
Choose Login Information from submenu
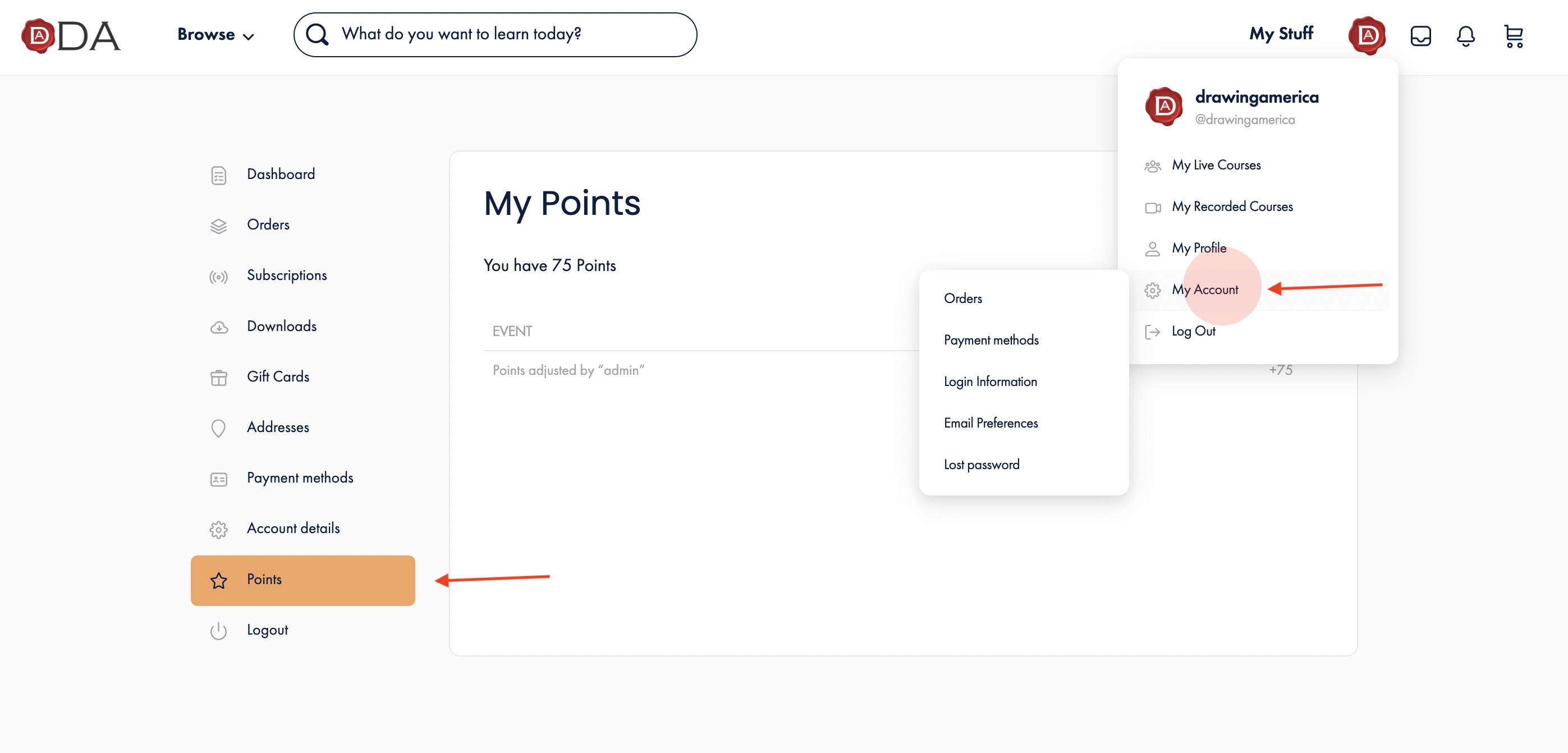tap(991, 382)
